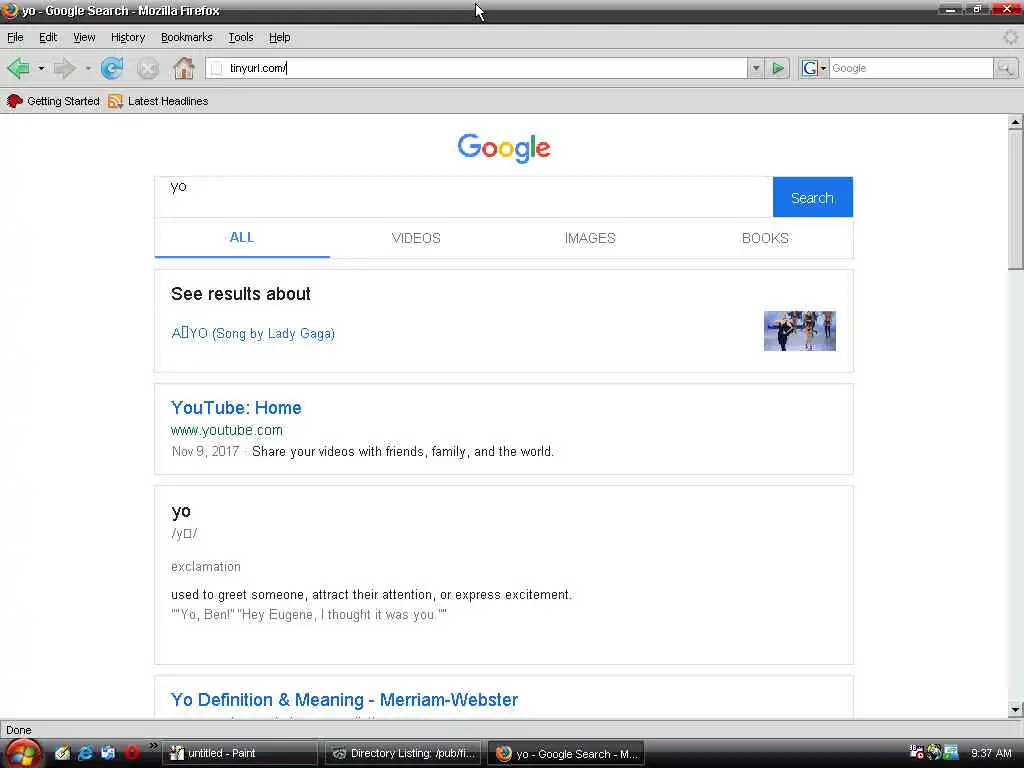Image resolution: width=1024 pixels, height=768 pixels.
Task: Click the page icon in the address bar
Action: tap(217, 68)
